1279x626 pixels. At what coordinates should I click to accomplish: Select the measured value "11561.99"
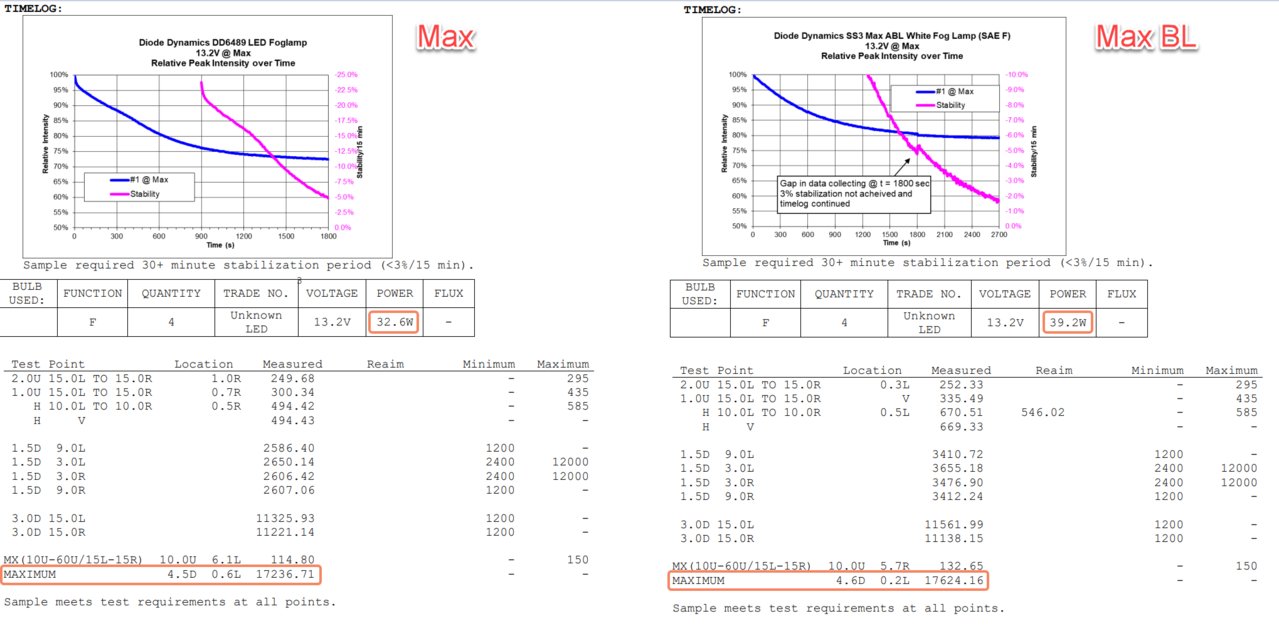pyautogui.click(x=954, y=524)
